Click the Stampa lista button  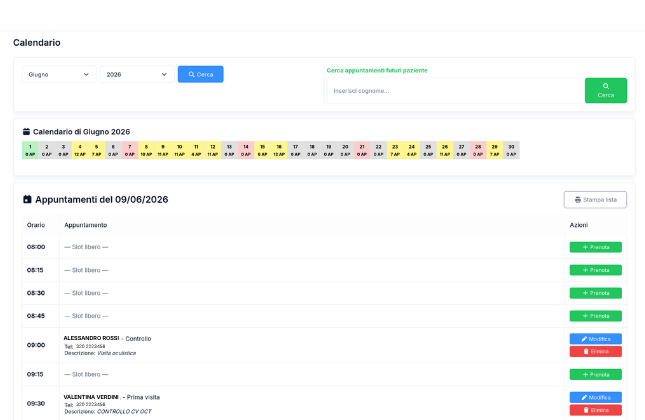pos(595,200)
